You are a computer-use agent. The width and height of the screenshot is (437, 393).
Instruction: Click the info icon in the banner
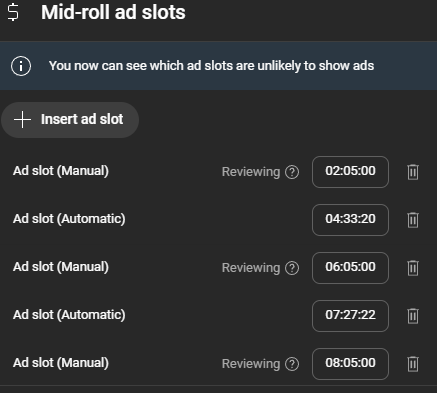click(21, 66)
